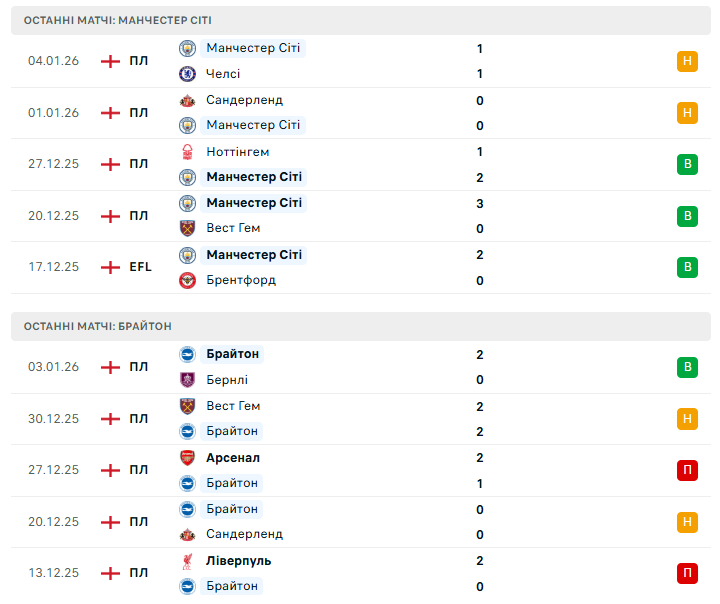Click the red П badge for Arsenal match

tap(687, 470)
